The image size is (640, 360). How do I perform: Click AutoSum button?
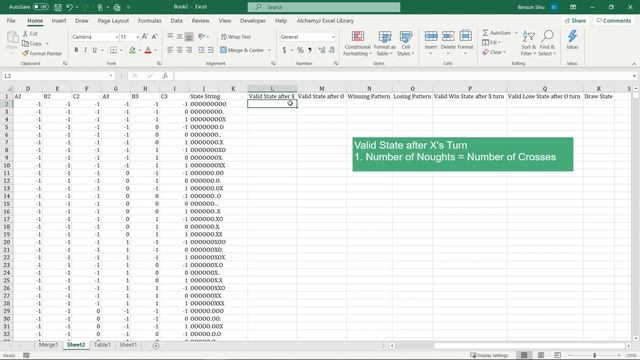497,33
